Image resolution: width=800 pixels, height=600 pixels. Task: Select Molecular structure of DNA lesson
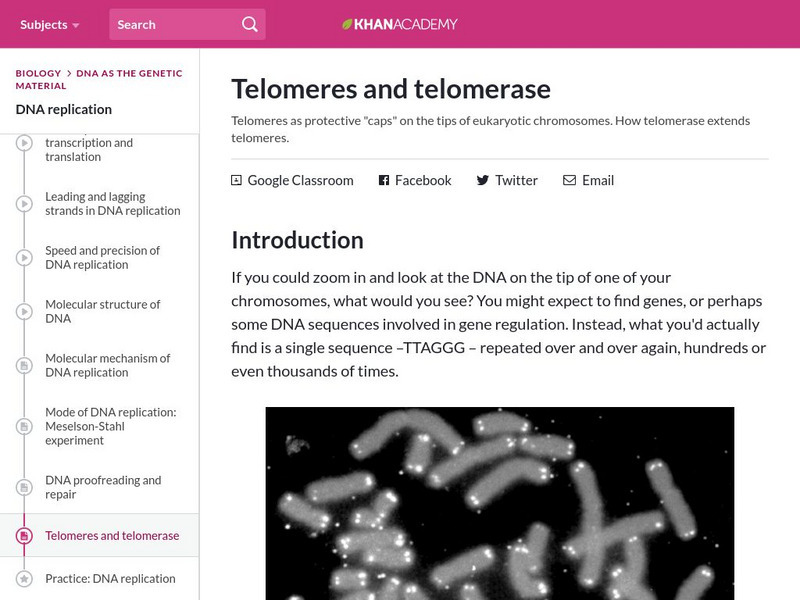[x=102, y=312]
